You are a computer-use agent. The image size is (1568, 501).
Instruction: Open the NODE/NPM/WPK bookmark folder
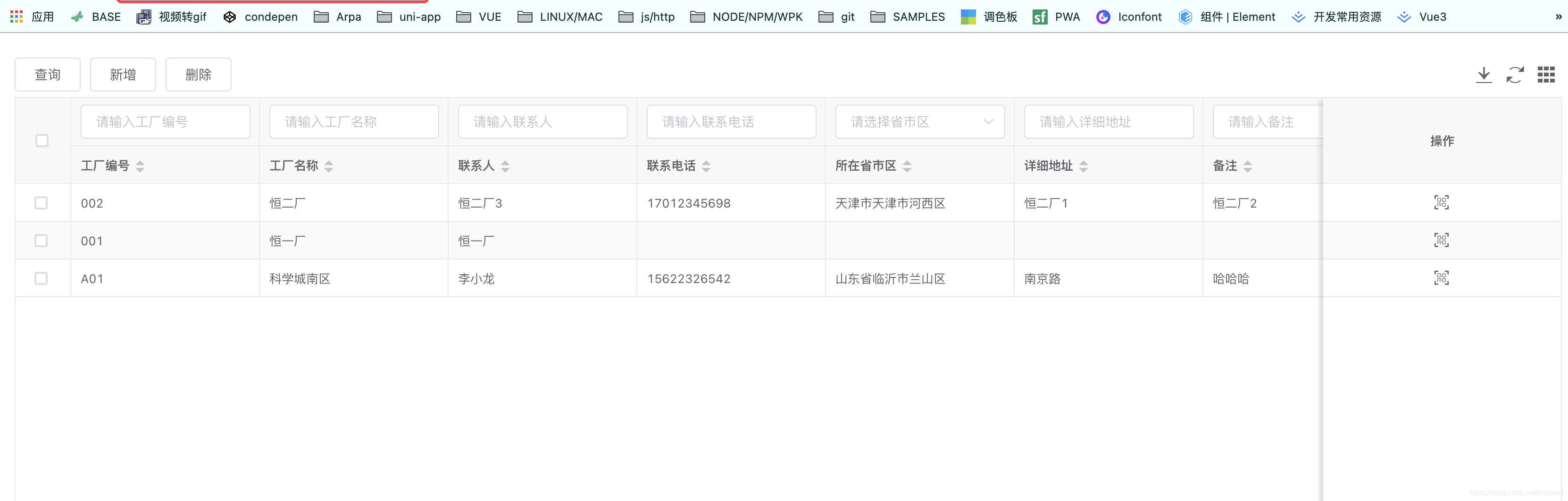pos(747,17)
